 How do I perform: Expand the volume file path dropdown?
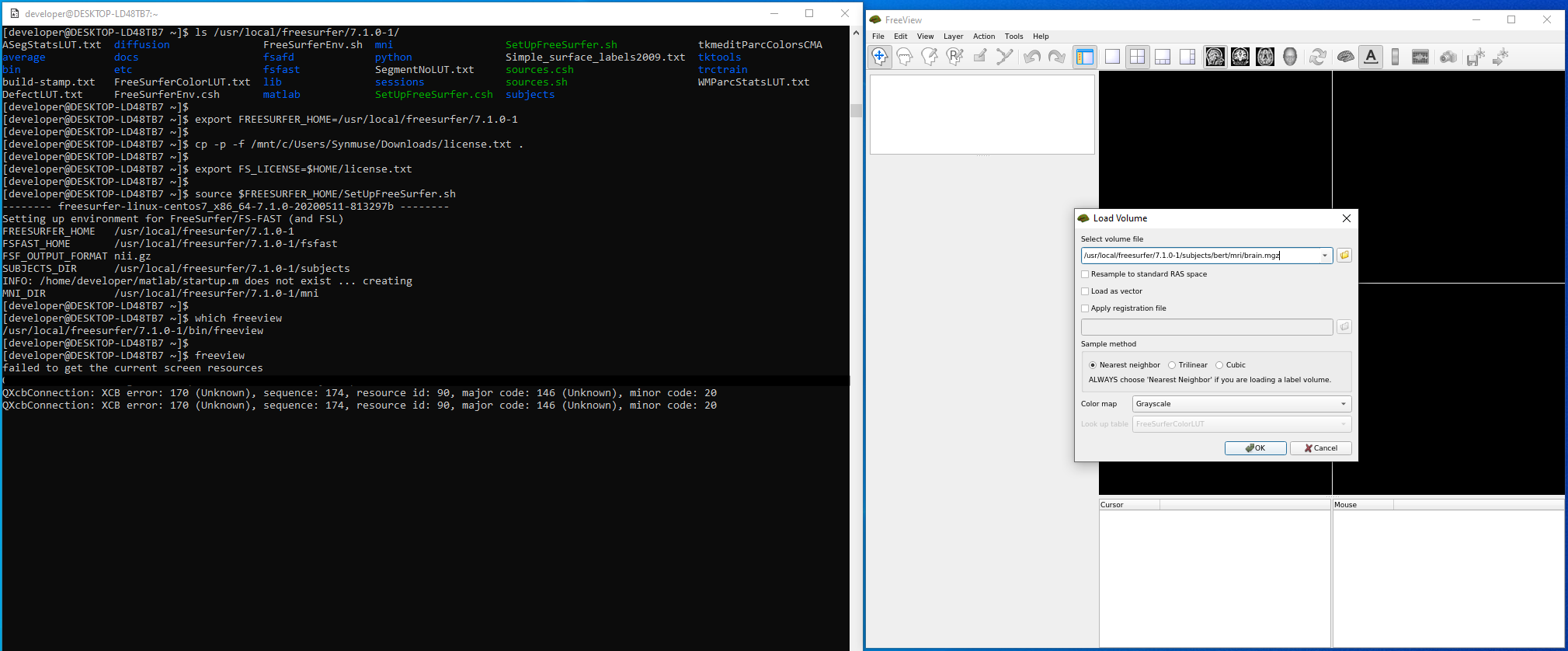pos(1325,256)
